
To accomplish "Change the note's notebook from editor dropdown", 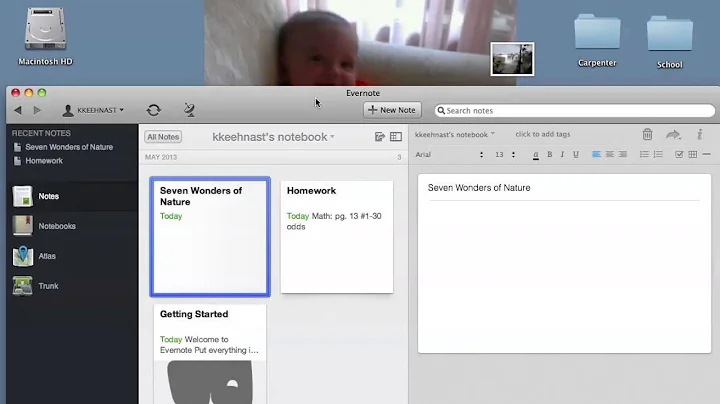I will pos(455,135).
